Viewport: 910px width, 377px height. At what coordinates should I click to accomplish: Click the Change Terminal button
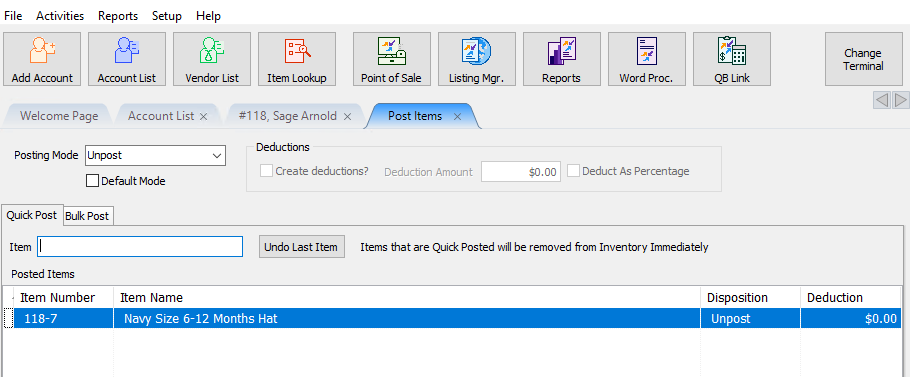tap(864, 59)
